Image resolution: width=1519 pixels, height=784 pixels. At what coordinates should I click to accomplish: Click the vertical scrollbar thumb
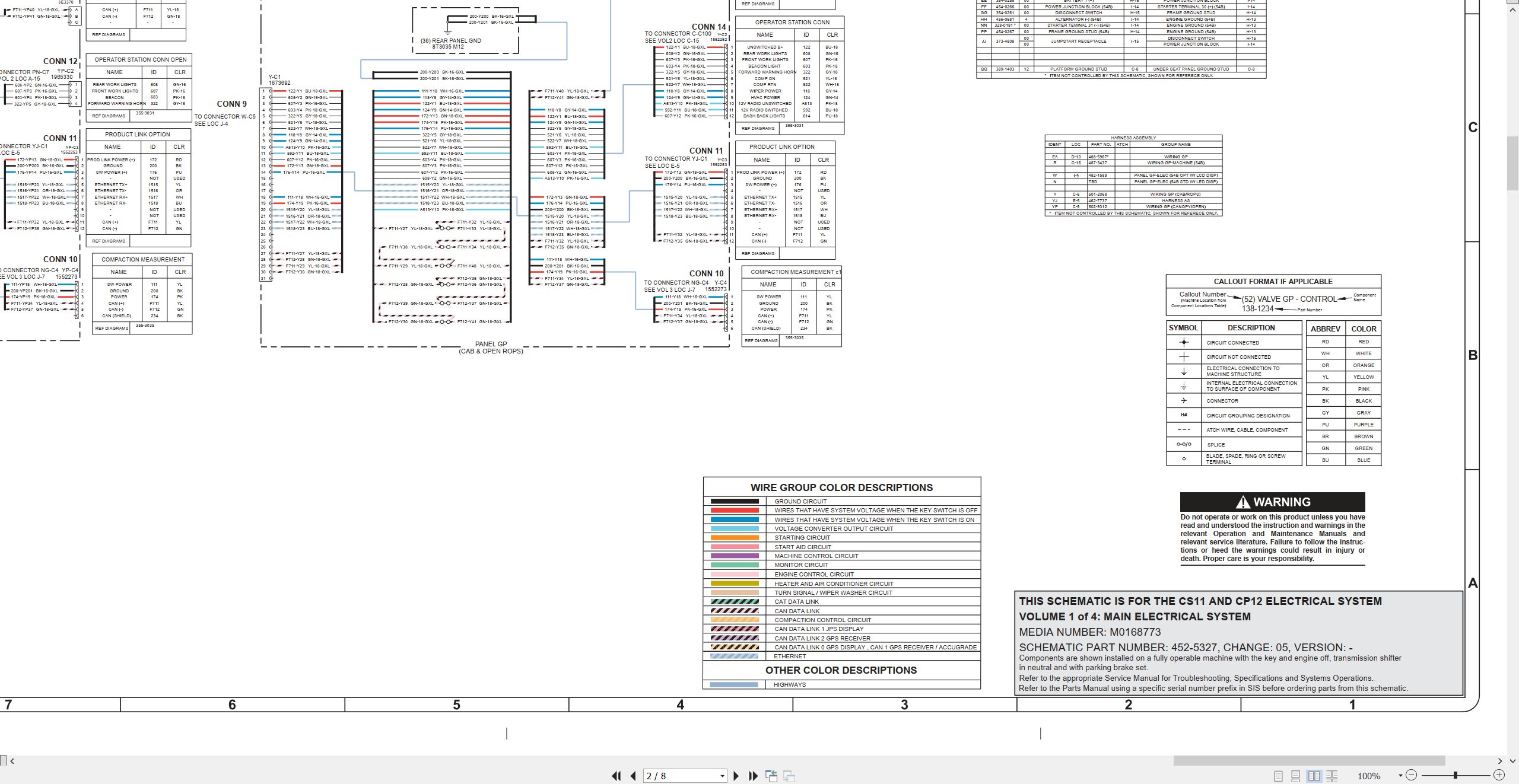pos(1512,163)
